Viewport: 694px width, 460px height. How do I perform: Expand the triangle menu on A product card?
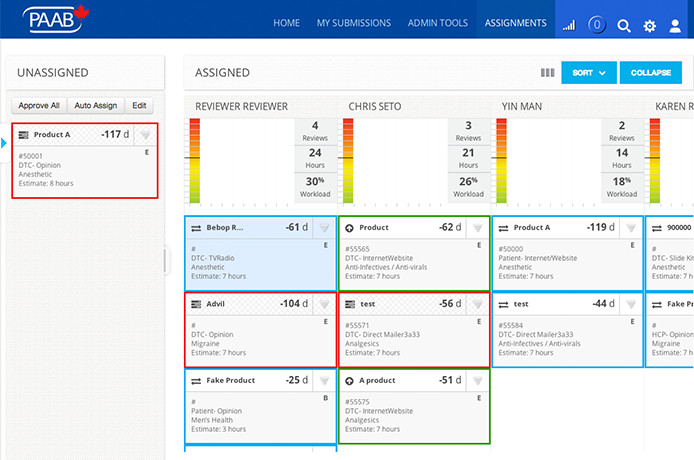point(478,381)
